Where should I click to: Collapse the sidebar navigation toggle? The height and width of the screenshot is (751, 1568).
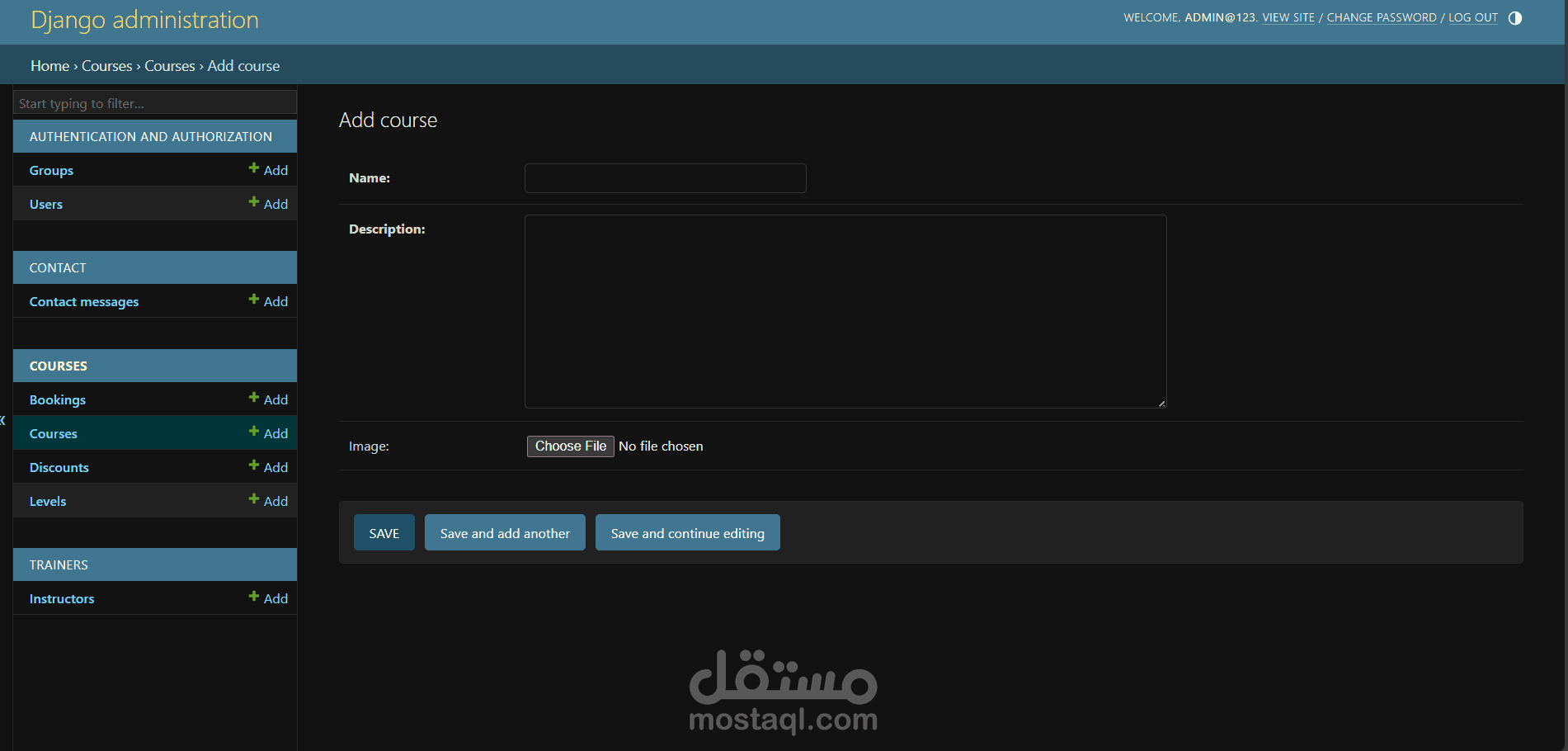click(x=2, y=421)
